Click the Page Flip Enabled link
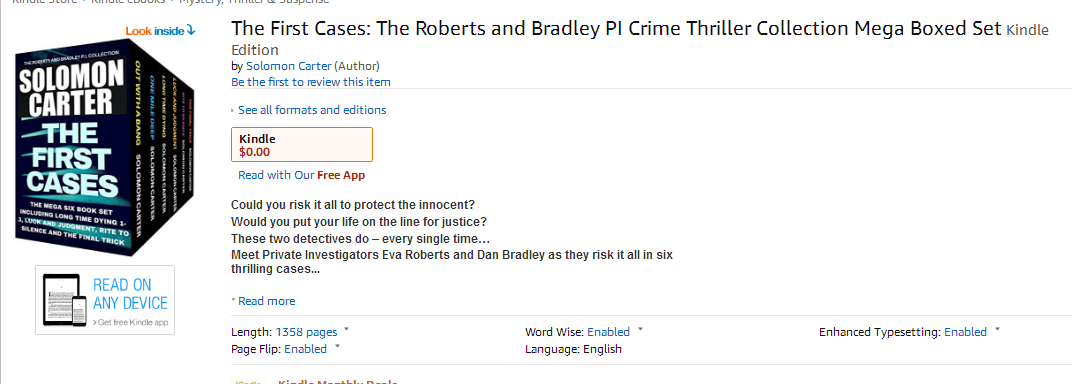This screenshot has height=384, width=1090. click(305, 349)
